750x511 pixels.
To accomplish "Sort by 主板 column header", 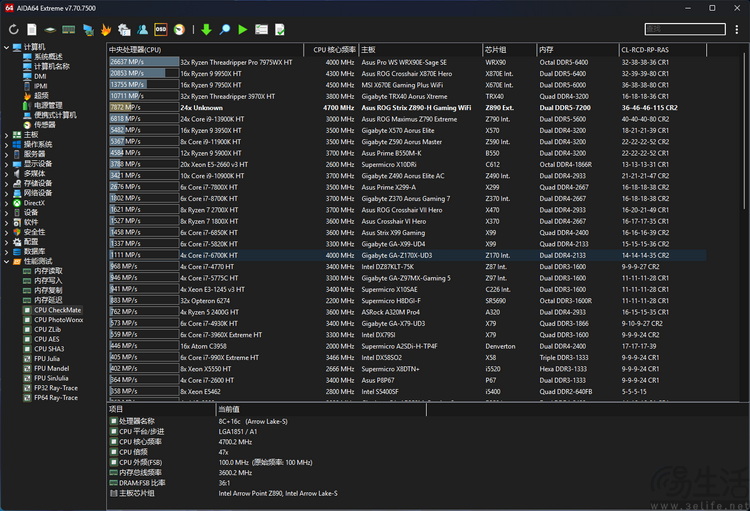I will click(420, 50).
